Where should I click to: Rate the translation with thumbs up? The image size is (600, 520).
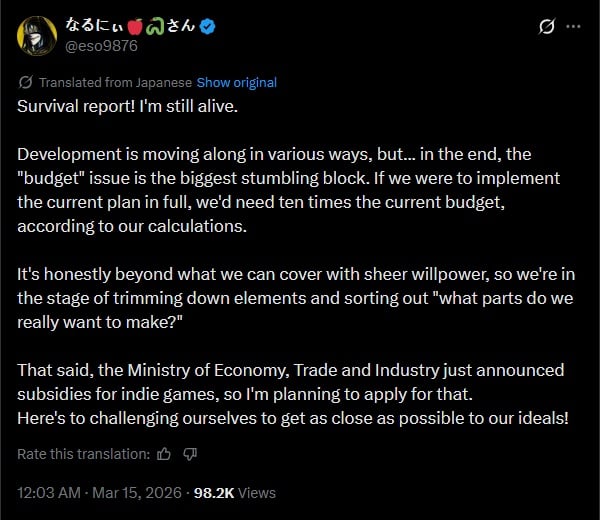166,454
